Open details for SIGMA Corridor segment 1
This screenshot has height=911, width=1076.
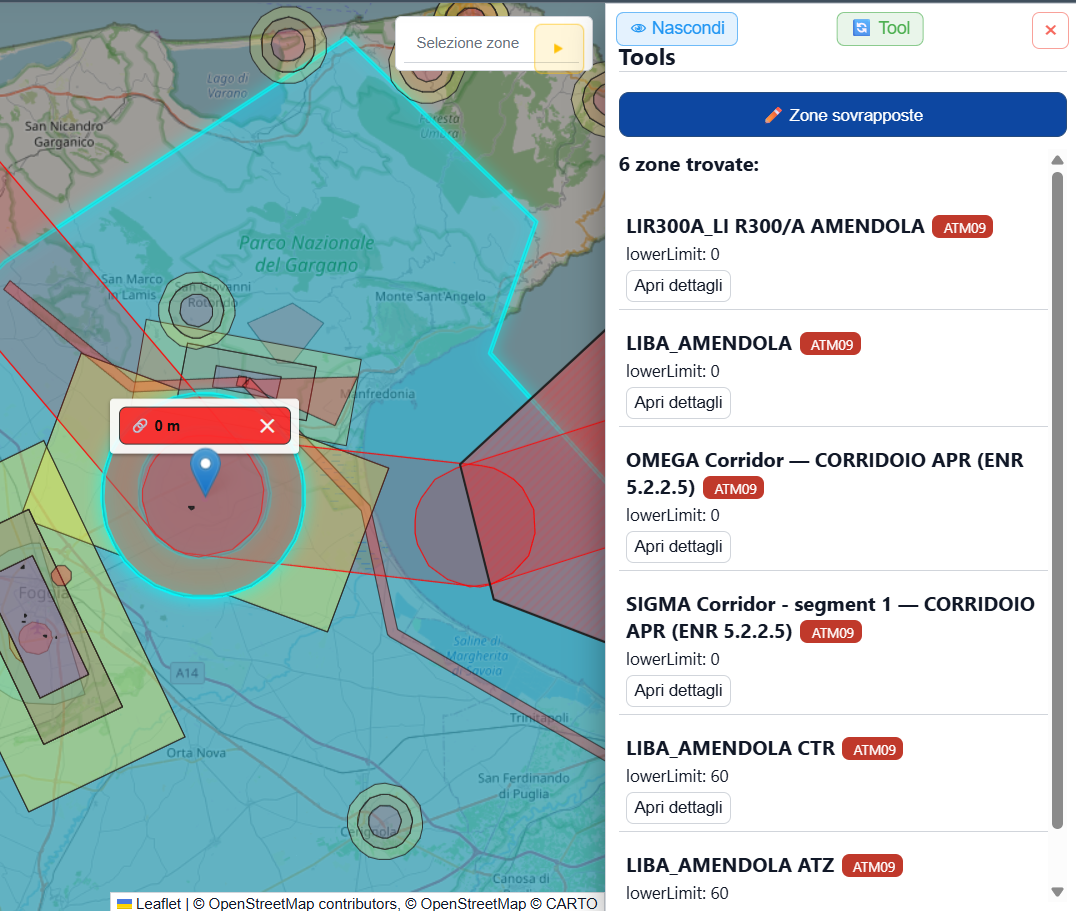click(x=678, y=690)
